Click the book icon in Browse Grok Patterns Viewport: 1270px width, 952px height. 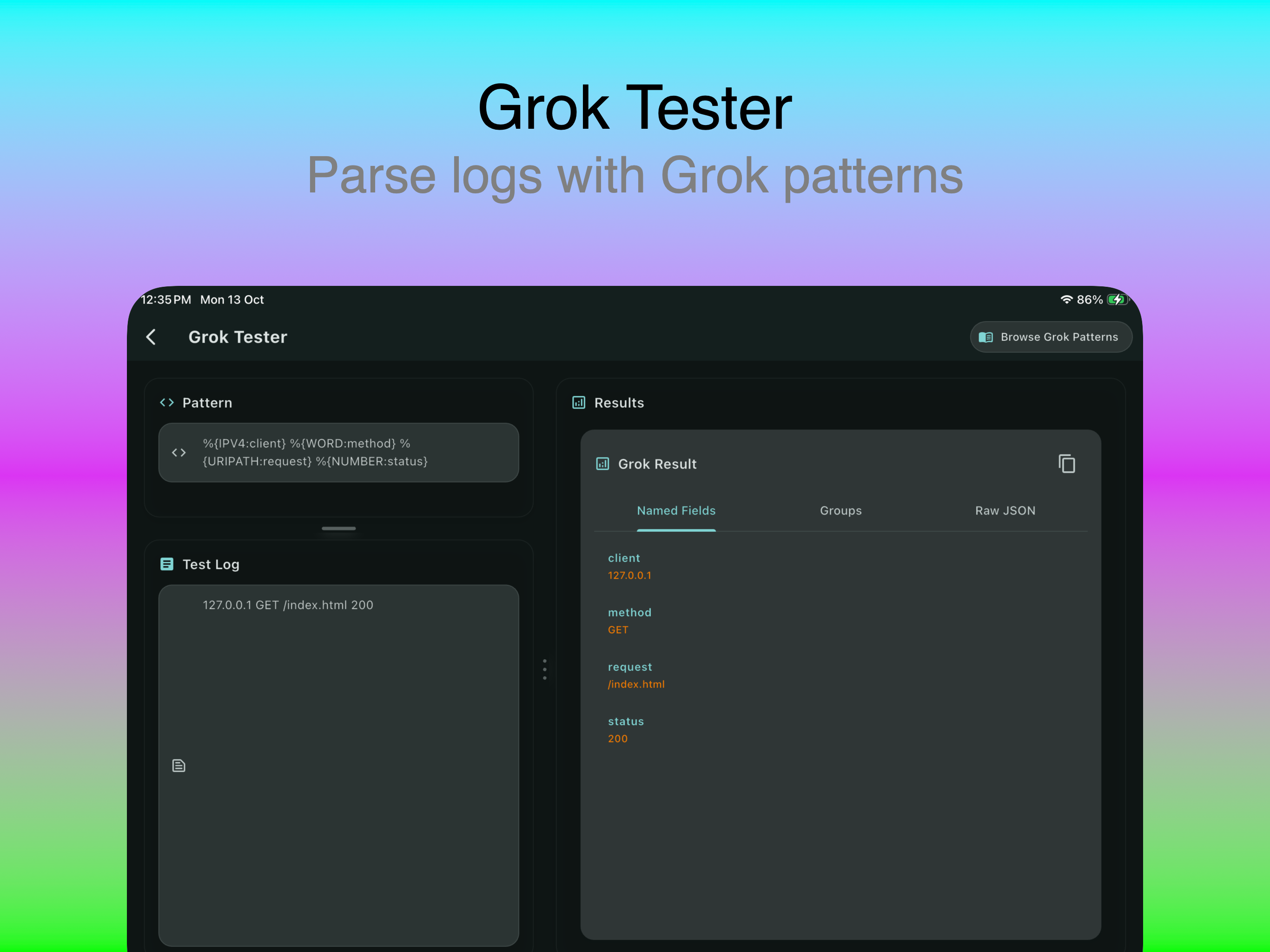click(986, 337)
